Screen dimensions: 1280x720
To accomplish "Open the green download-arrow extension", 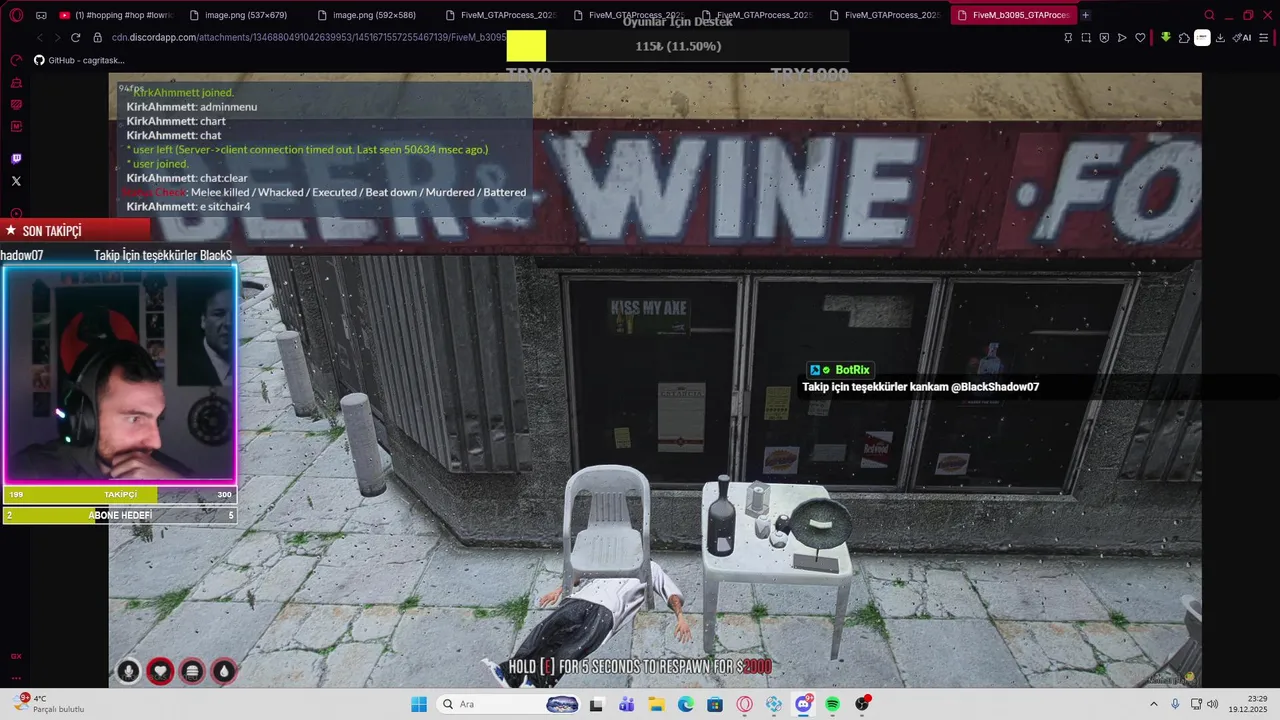I will click(x=1166, y=38).
